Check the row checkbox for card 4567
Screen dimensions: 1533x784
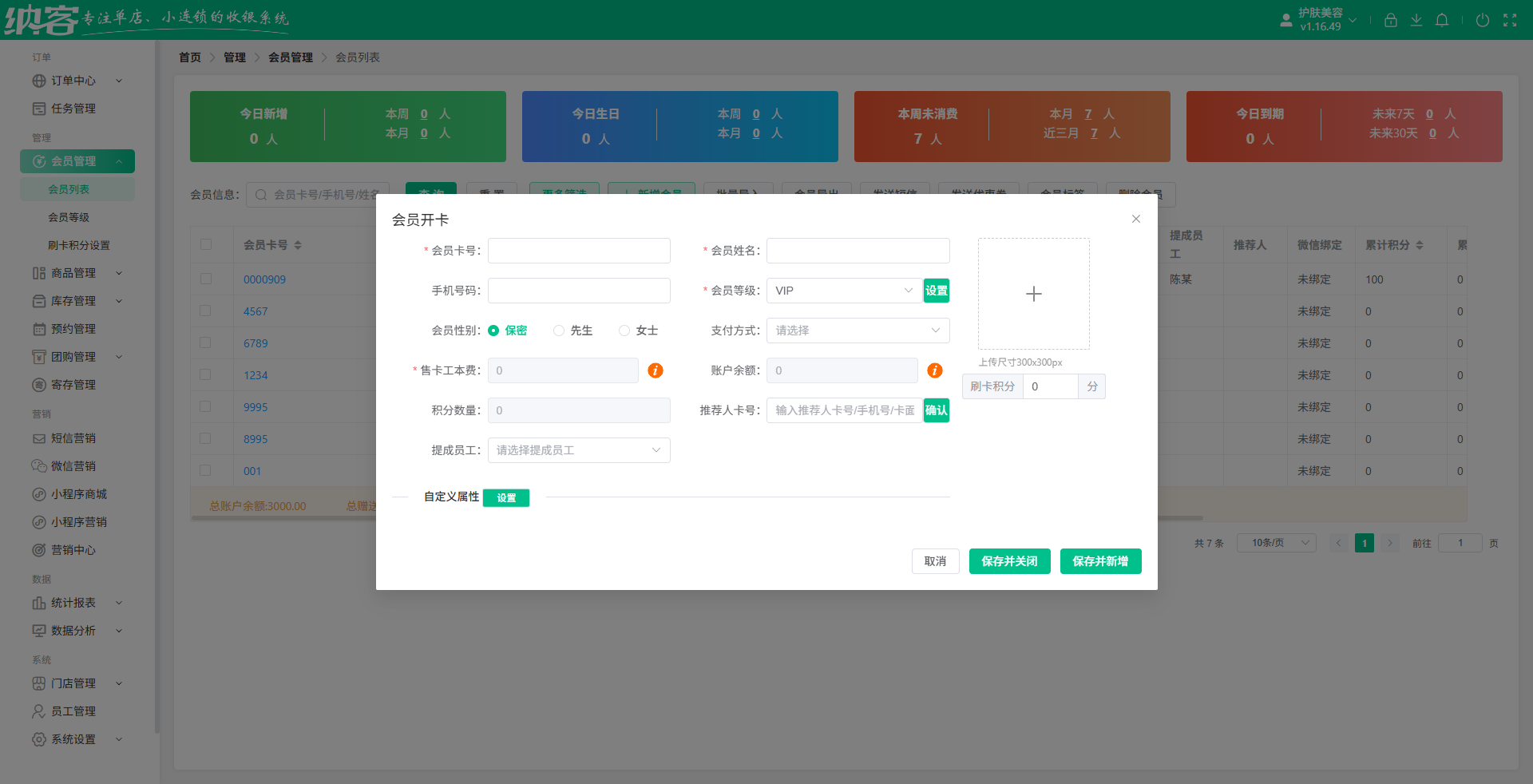206,311
